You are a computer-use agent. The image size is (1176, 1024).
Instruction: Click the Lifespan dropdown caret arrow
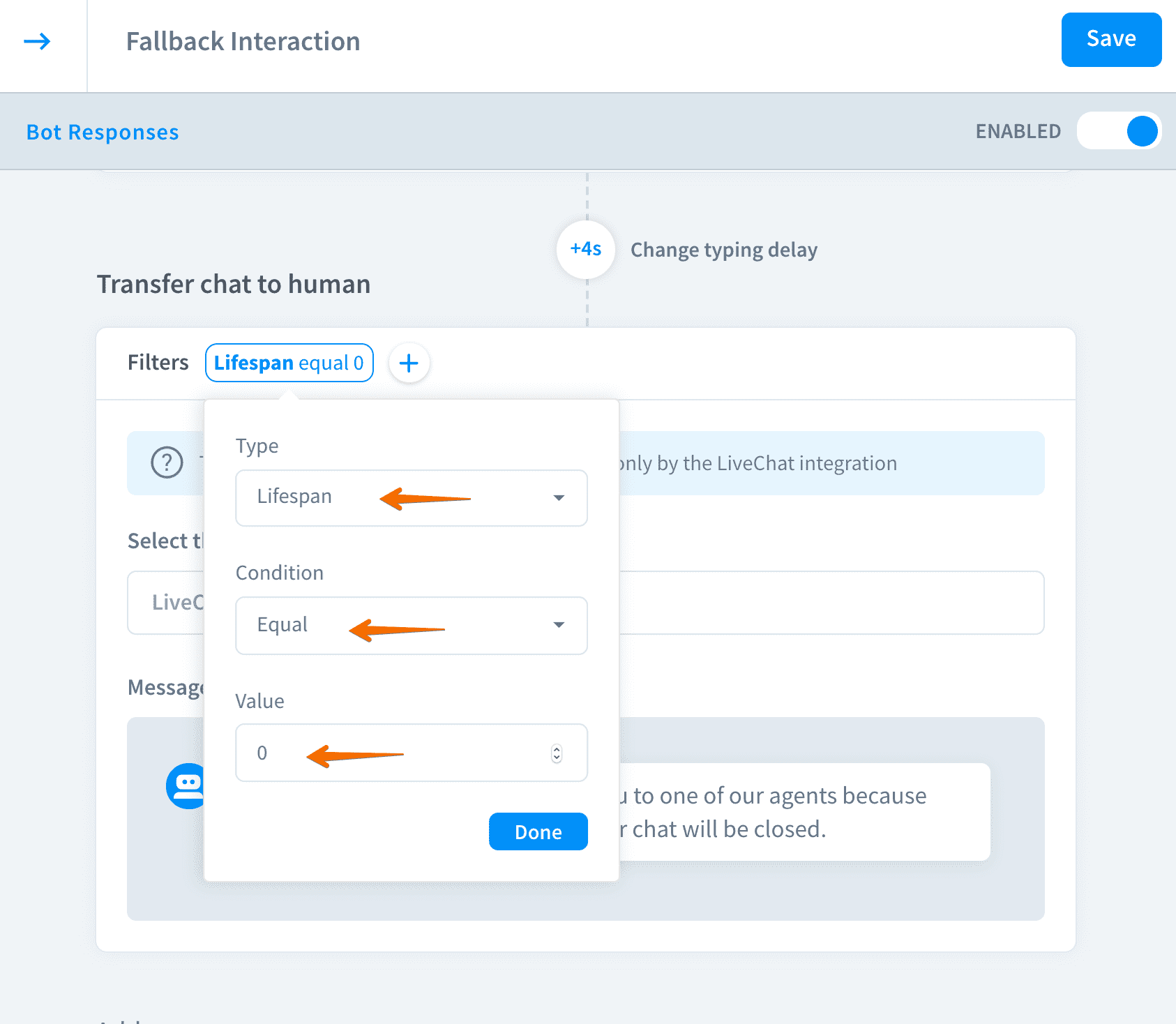[x=558, y=498]
